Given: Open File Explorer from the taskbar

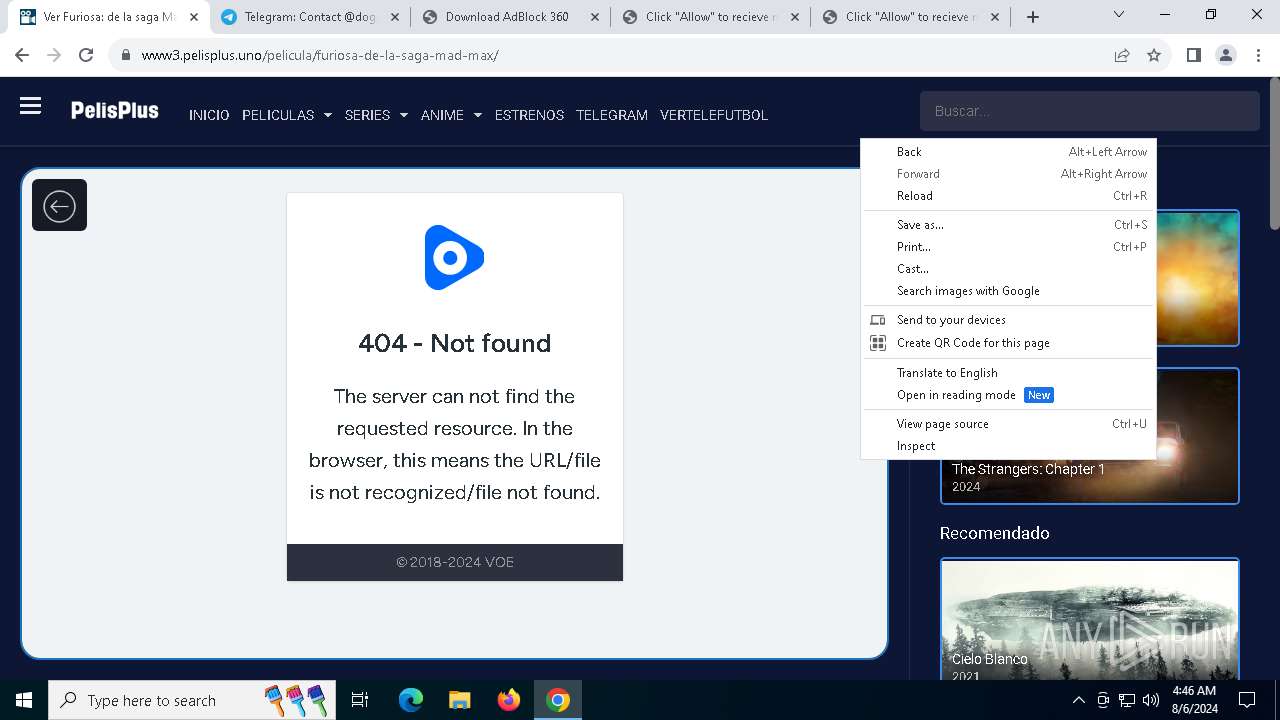Looking at the screenshot, I should [459, 700].
